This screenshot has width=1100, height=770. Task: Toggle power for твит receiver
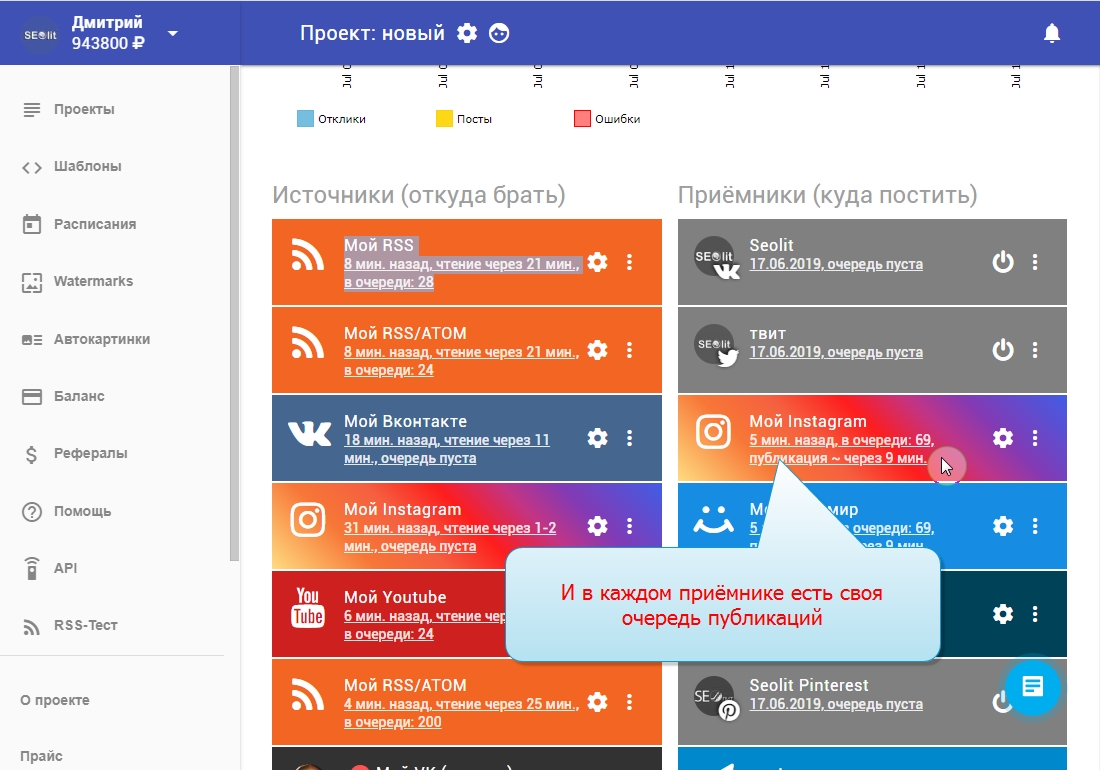click(x=1002, y=350)
